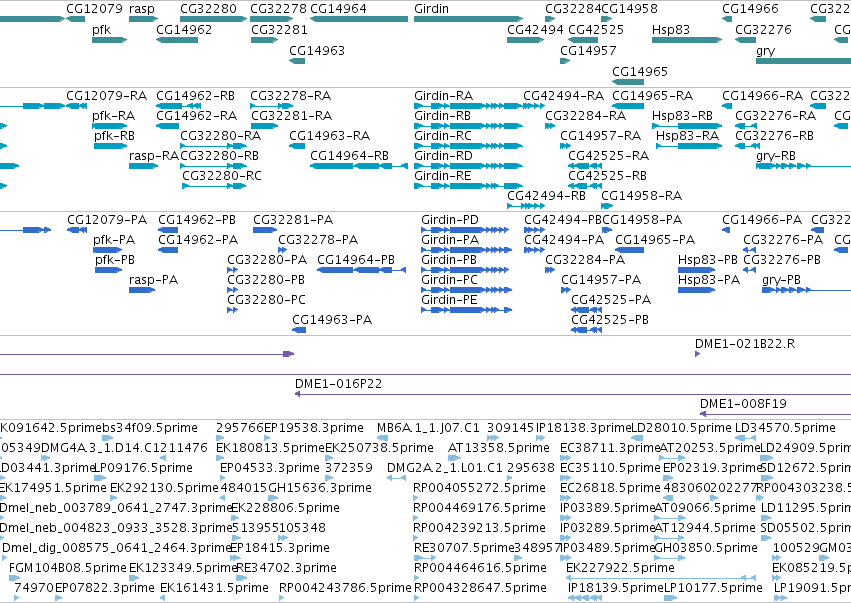Click the Girdin-RA transcript label
The image size is (851, 603).
(443, 96)
